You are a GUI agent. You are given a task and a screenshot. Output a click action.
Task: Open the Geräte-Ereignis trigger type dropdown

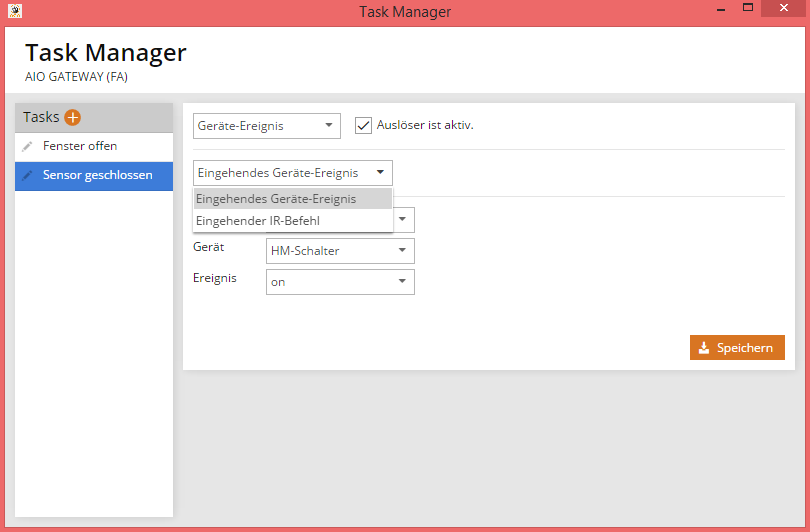coord(266,126)
